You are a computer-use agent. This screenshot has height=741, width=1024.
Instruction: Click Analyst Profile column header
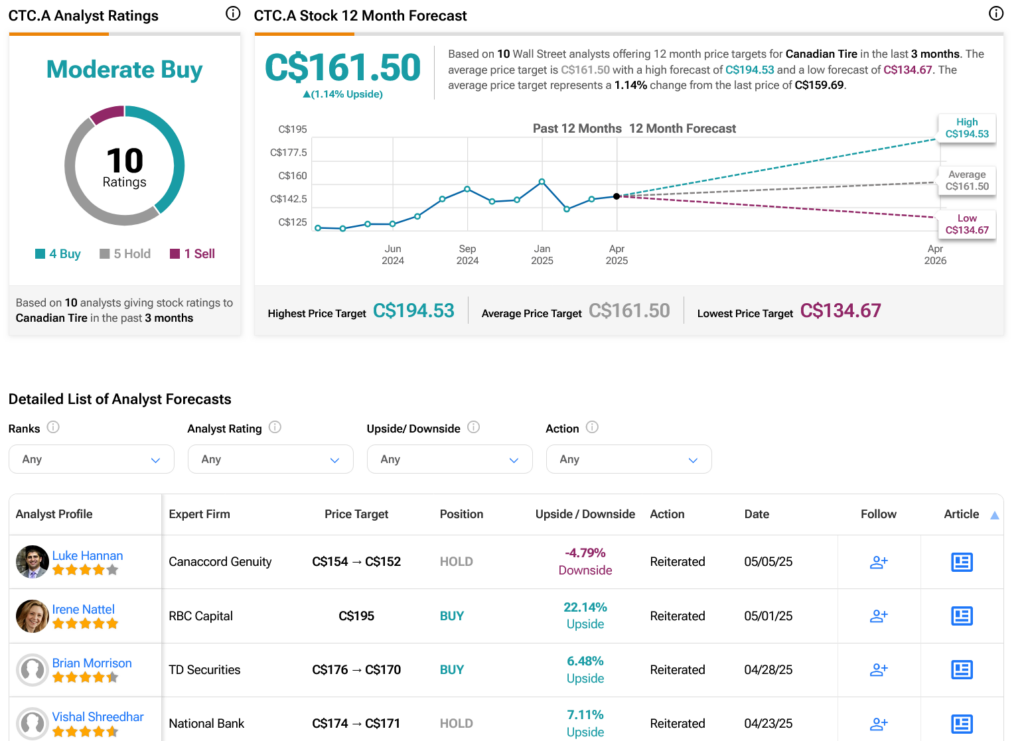click(54, 514)
